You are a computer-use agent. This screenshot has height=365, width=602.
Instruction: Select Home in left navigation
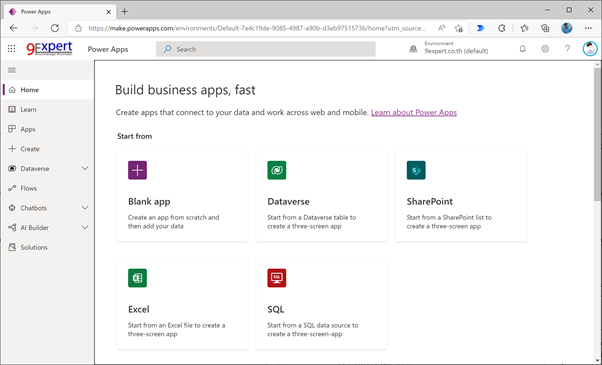click(48, 90)
